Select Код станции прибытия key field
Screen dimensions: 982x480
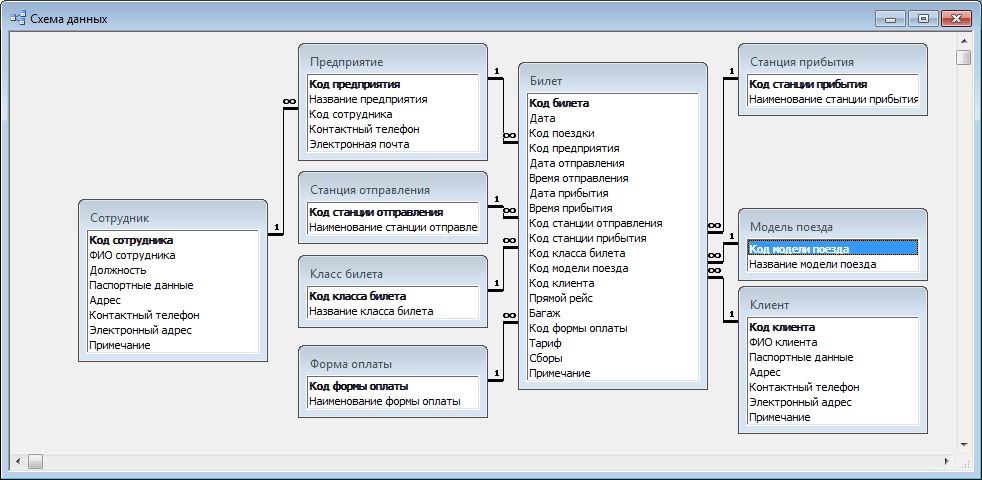pyautogui.click(x=808, y=84)
